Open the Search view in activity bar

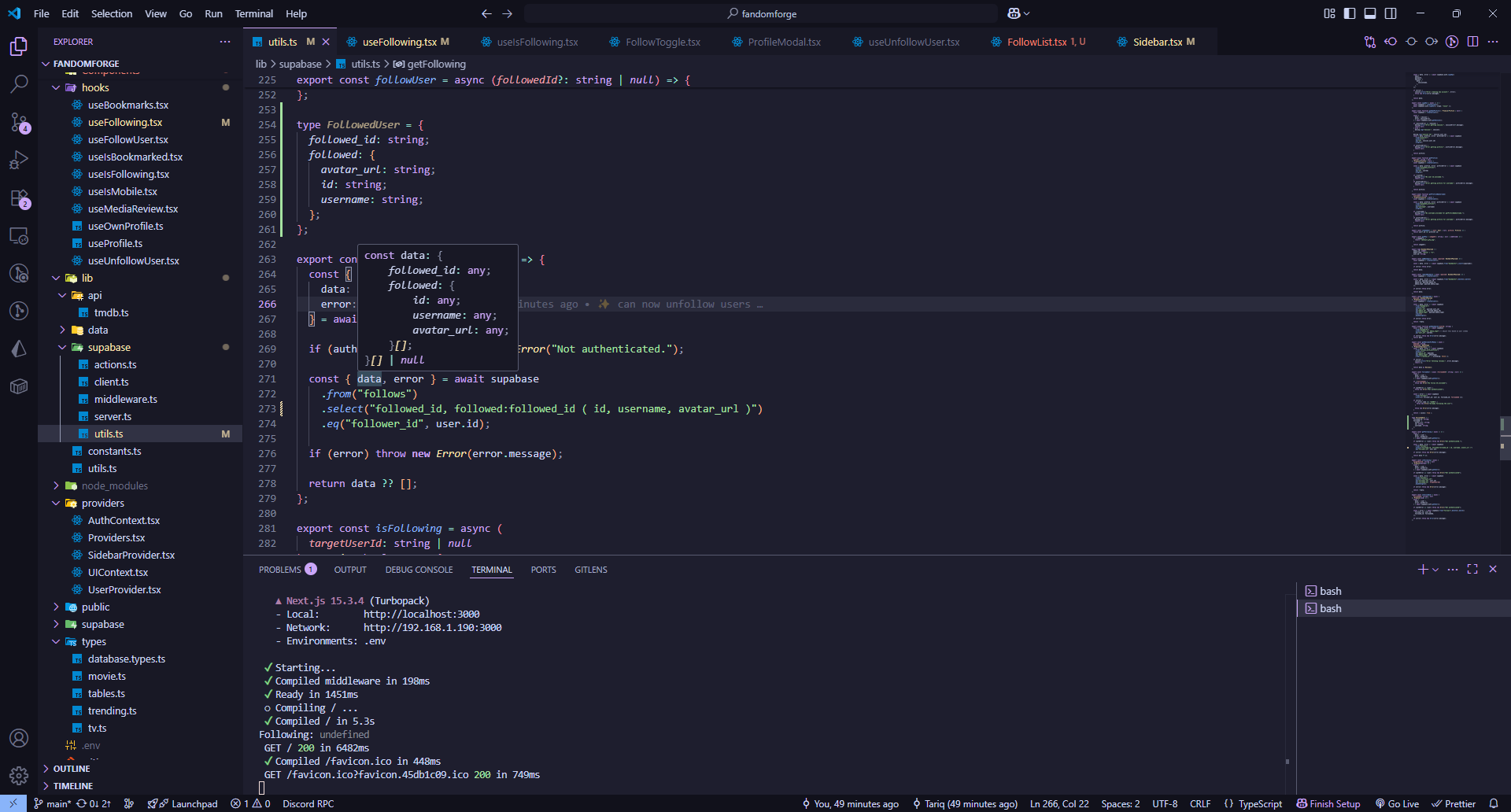point(19,83)
